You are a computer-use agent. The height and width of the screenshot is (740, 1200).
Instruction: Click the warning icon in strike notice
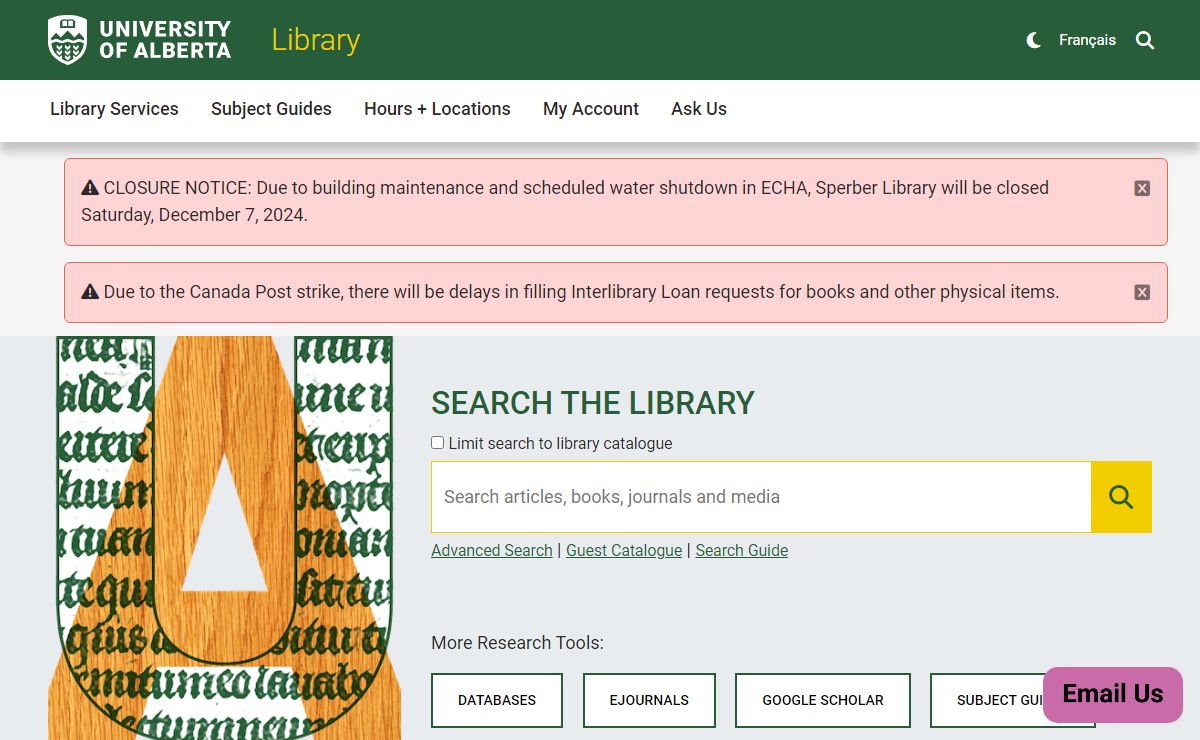[x=90, y=292]
